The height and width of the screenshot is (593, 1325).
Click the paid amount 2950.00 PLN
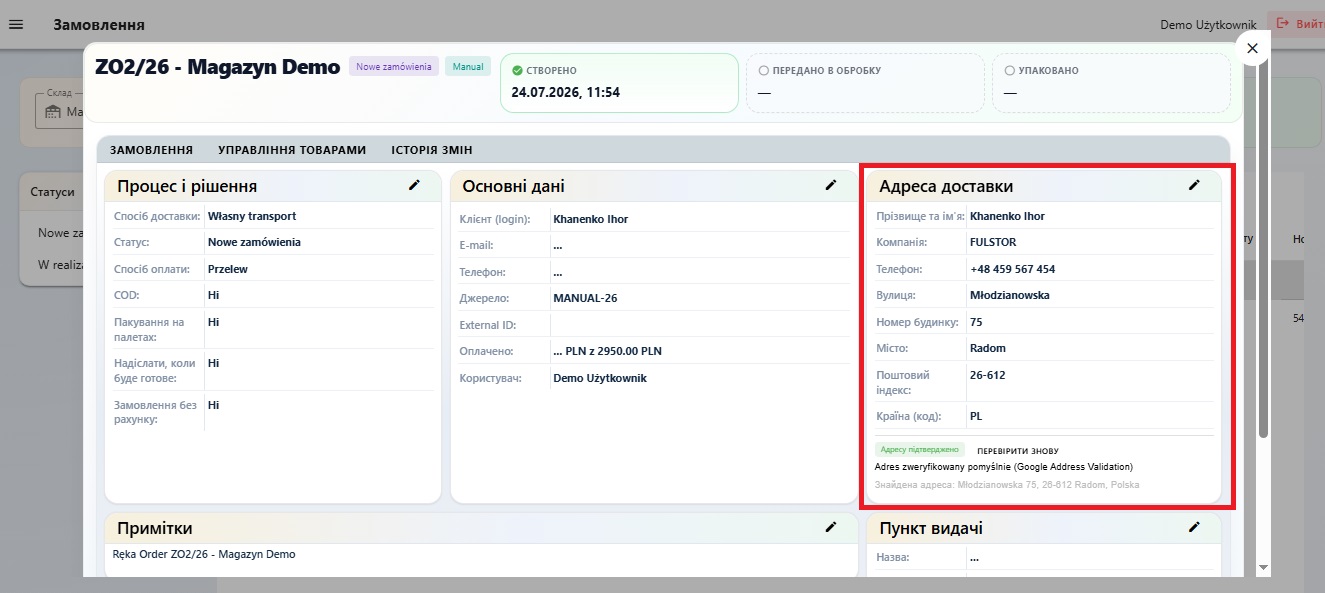point(607,351)
